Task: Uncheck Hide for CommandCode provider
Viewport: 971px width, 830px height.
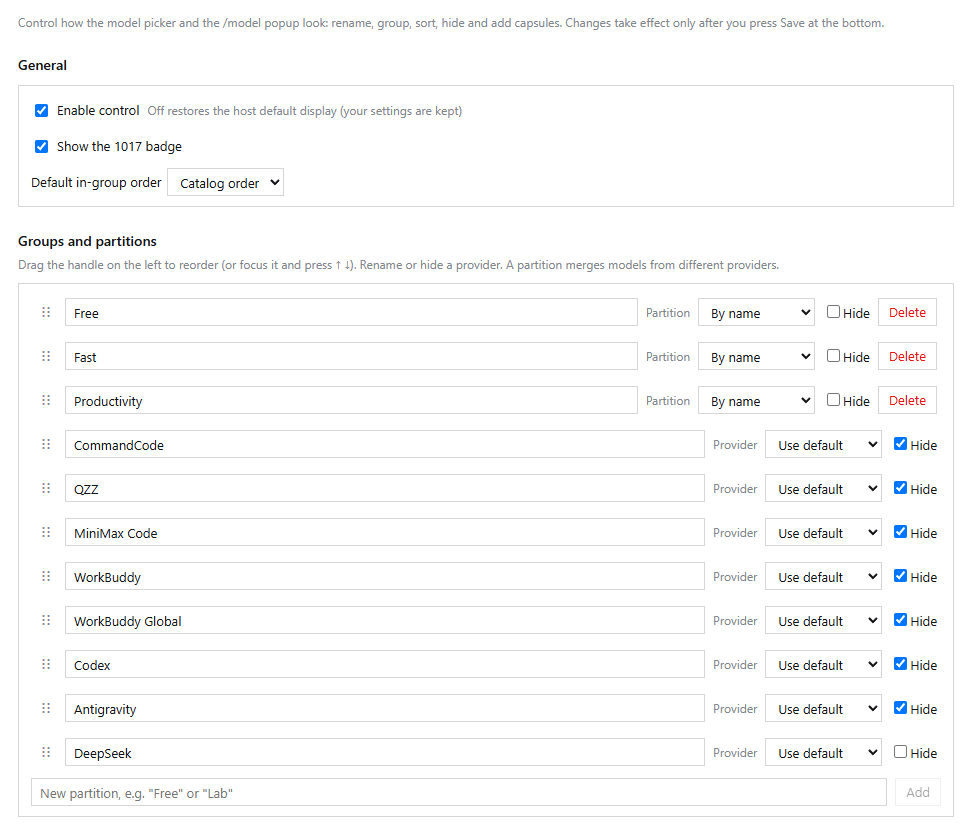Action: pos(900,443)
